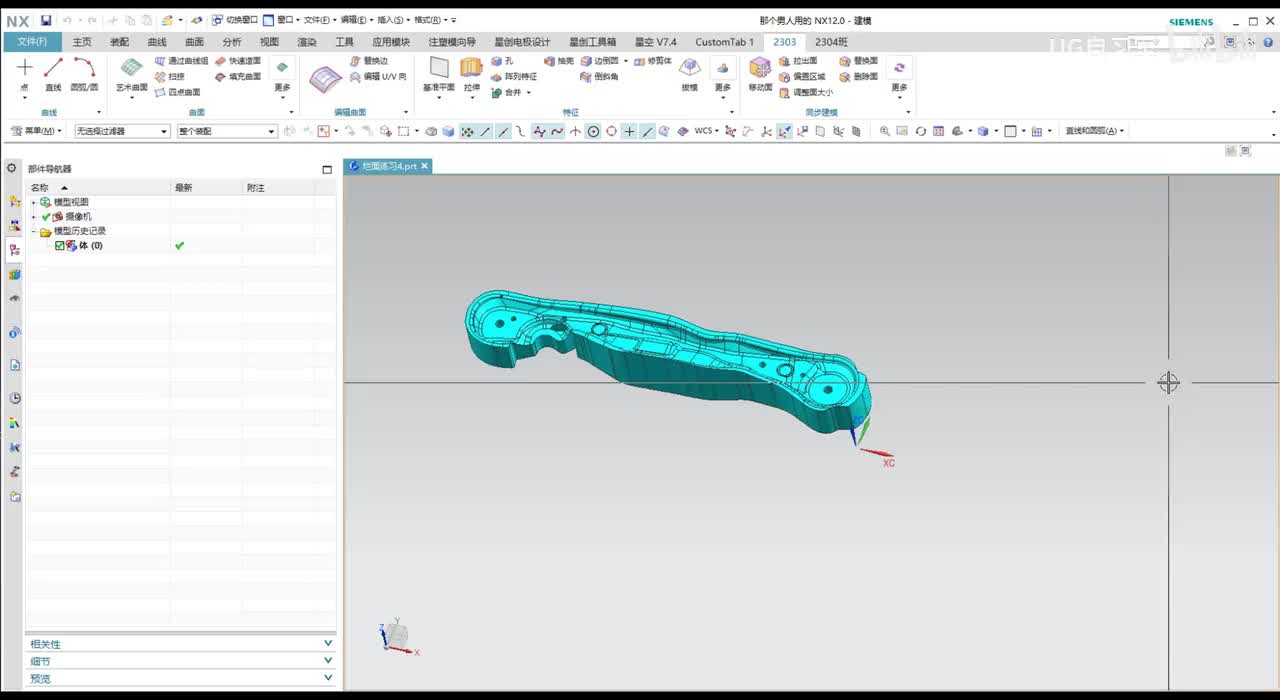Open the History clock in the resource bar

[x=14, y=398]
